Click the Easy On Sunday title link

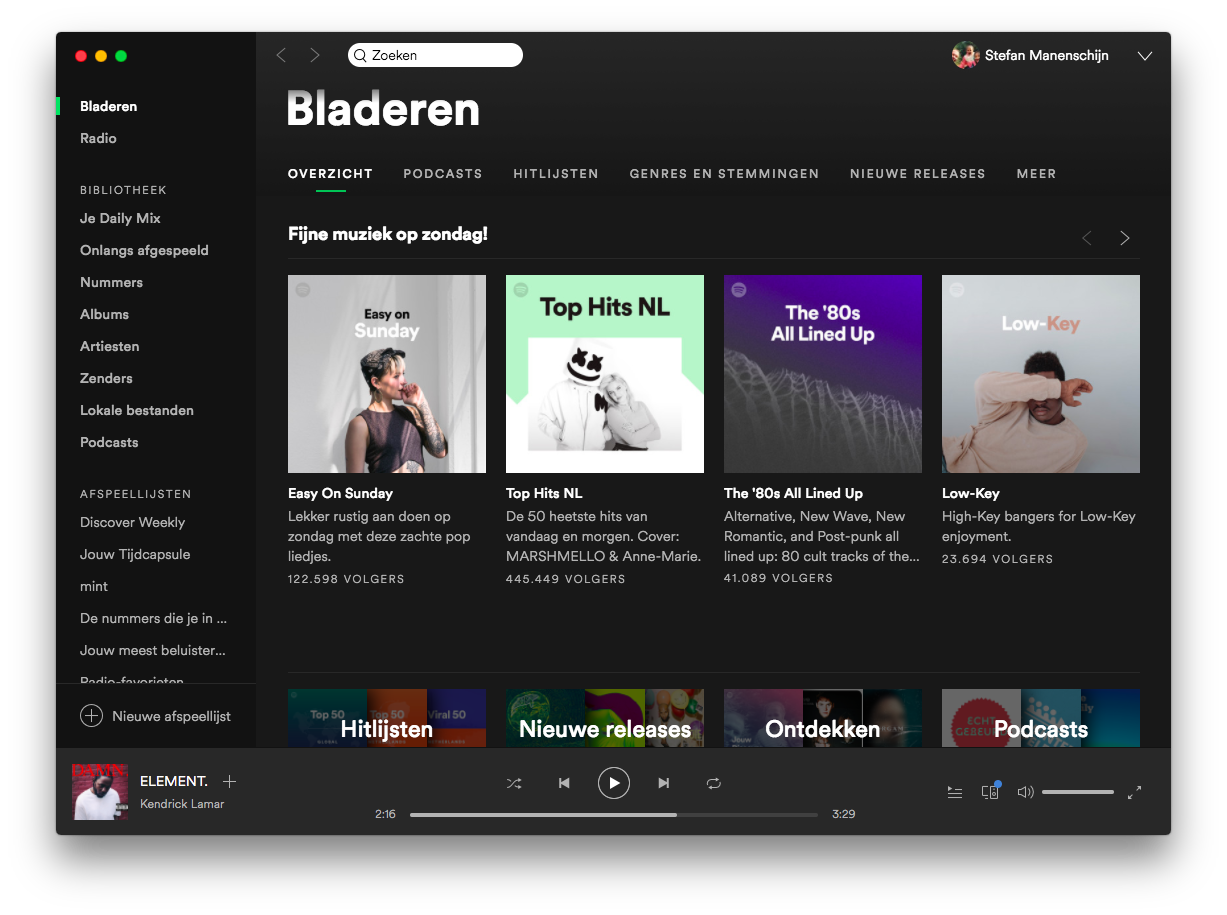[x=340, y=493]
